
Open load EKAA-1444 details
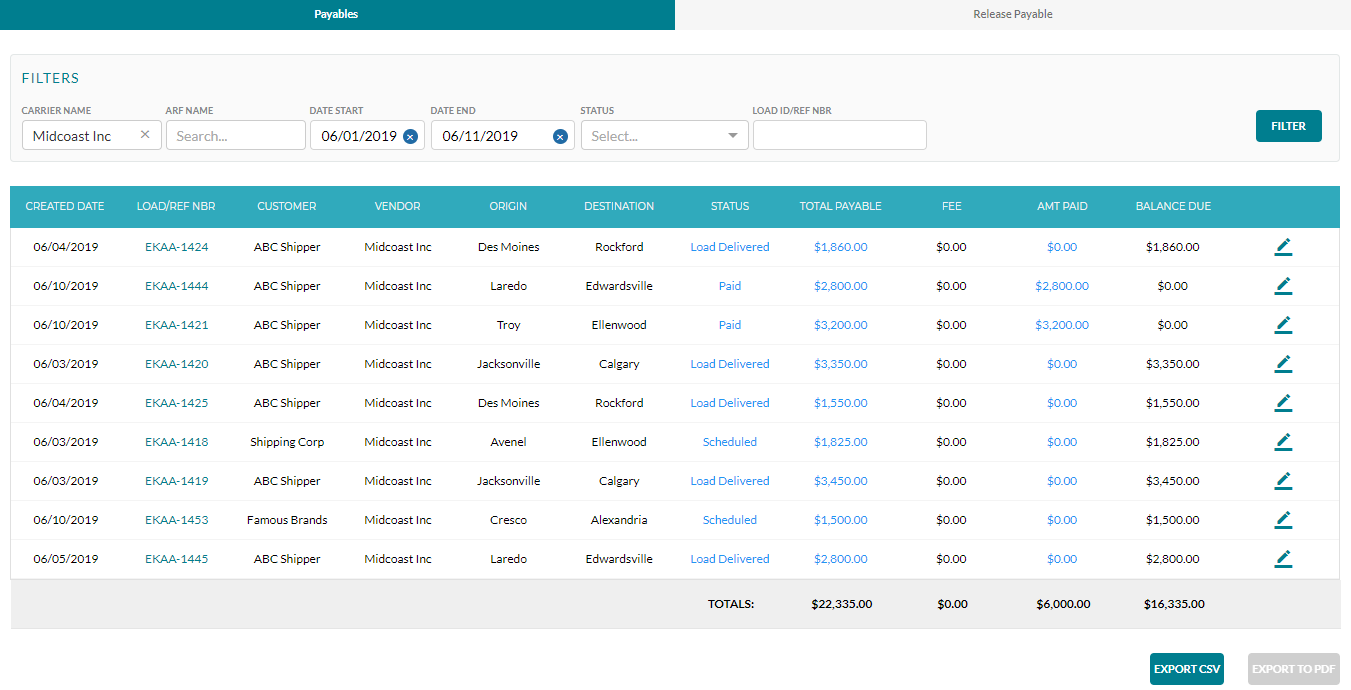coord(176,285)
